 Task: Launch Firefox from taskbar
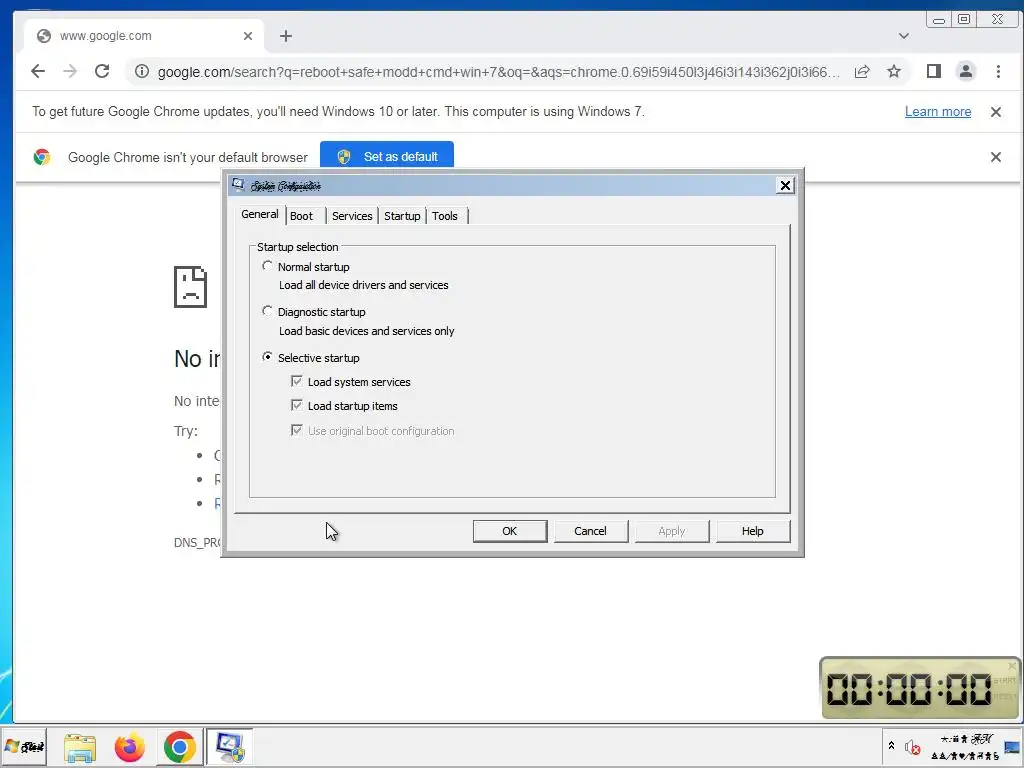pos(129,747)
